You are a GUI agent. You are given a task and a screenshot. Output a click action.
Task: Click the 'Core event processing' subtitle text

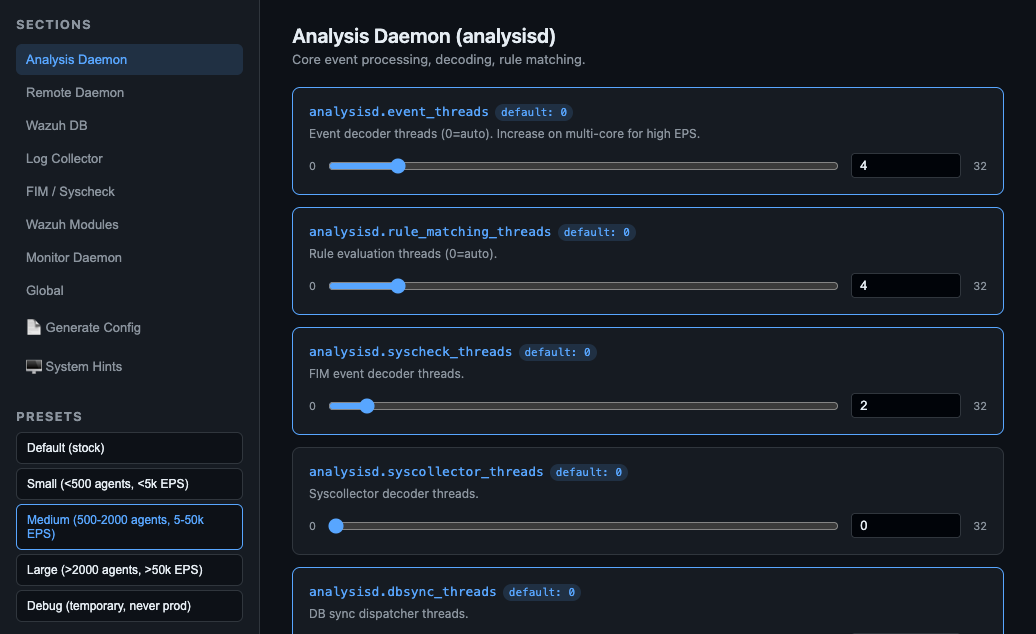[x=439, y=59]
